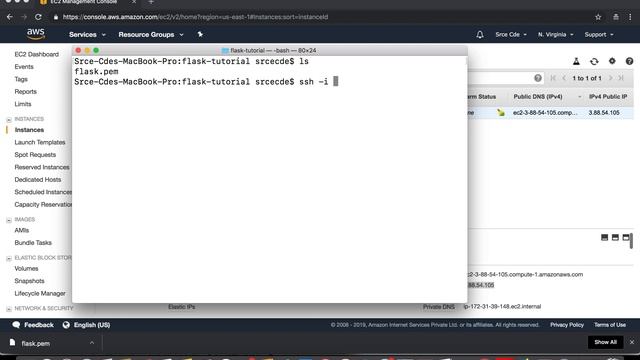
Task: Reload the browser page
Action: tap(38, 17)
